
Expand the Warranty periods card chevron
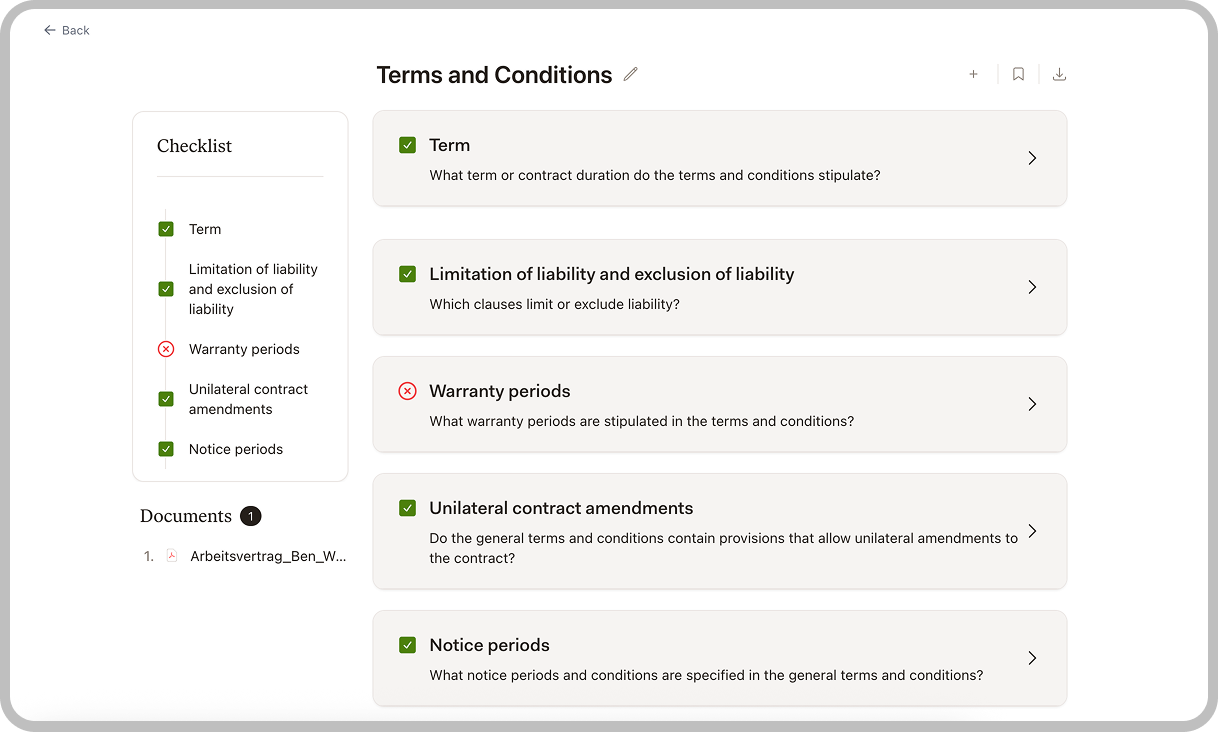[x=1032, y=404]
